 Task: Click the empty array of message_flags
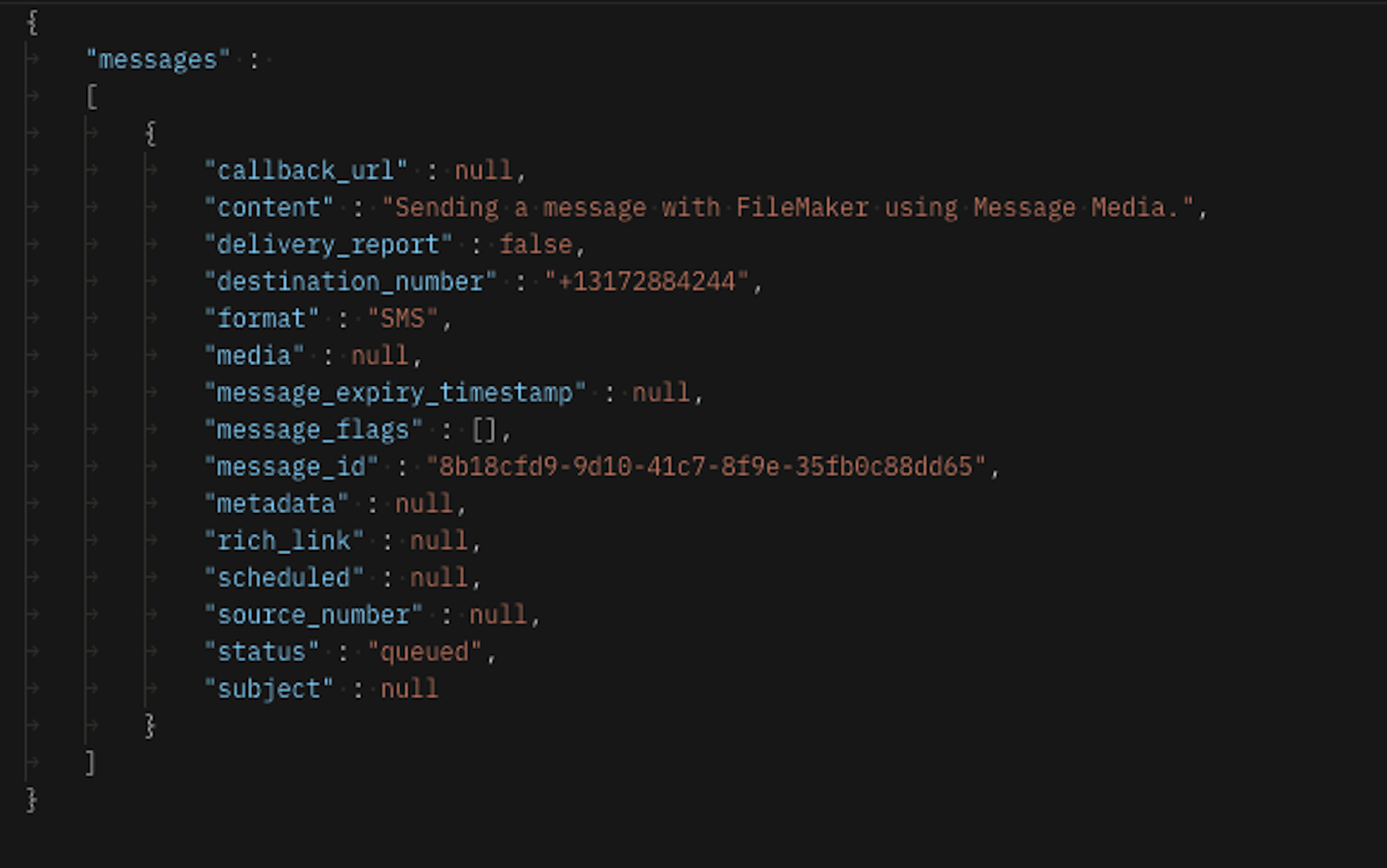[x=484, y=430]
